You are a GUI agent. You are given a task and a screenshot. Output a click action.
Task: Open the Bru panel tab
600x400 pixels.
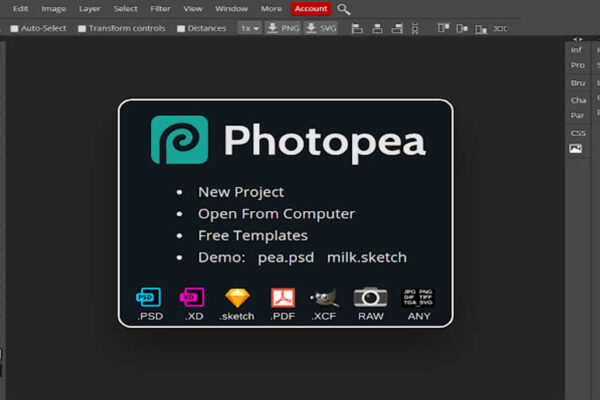[x=578, y=83]
